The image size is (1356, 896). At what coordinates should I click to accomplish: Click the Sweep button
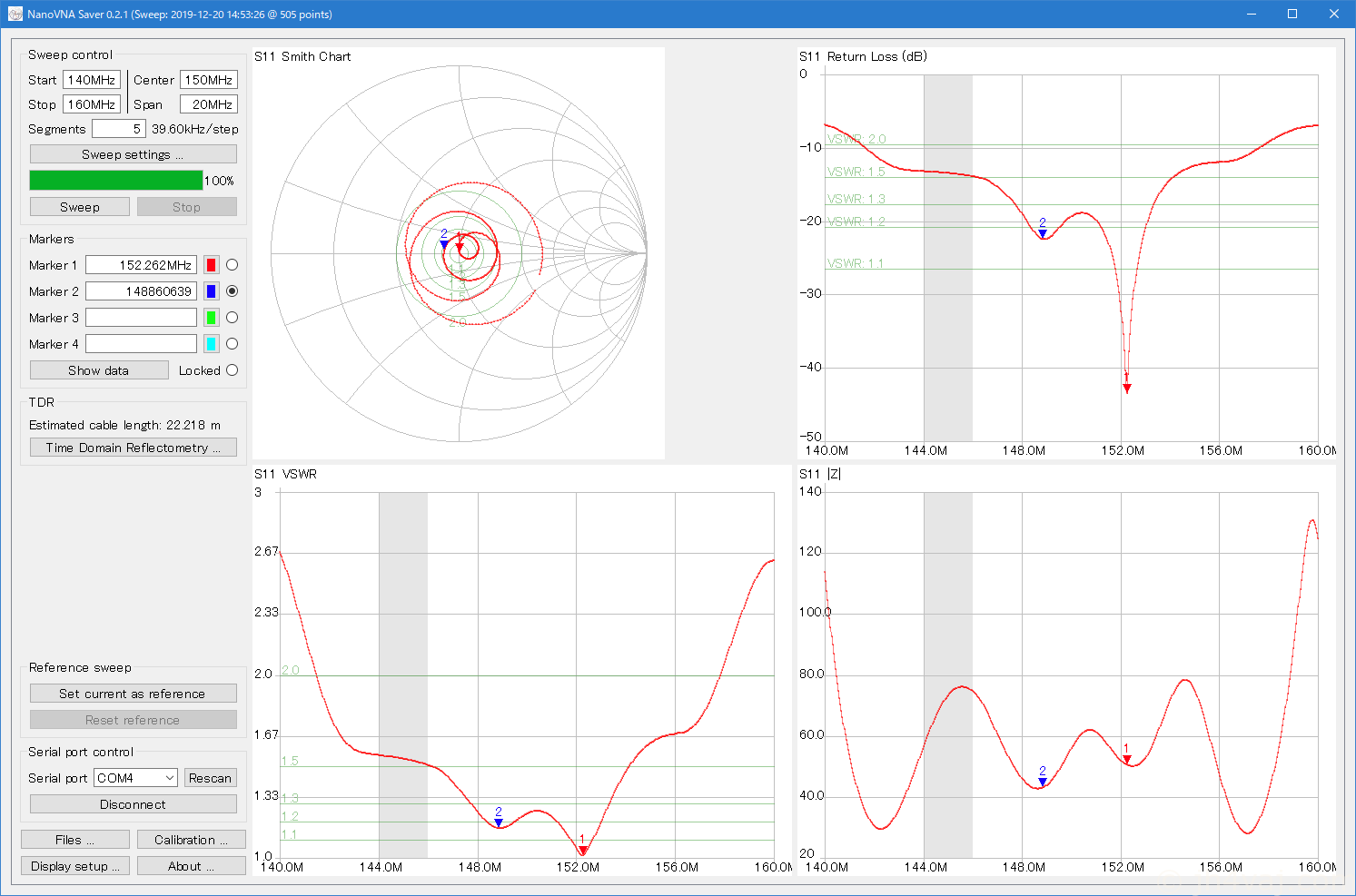coord(80,207)
